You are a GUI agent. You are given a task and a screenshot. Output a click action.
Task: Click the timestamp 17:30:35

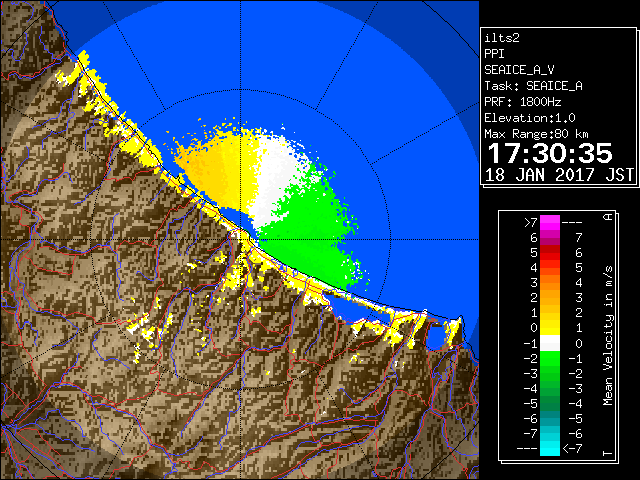click(550, 153)
